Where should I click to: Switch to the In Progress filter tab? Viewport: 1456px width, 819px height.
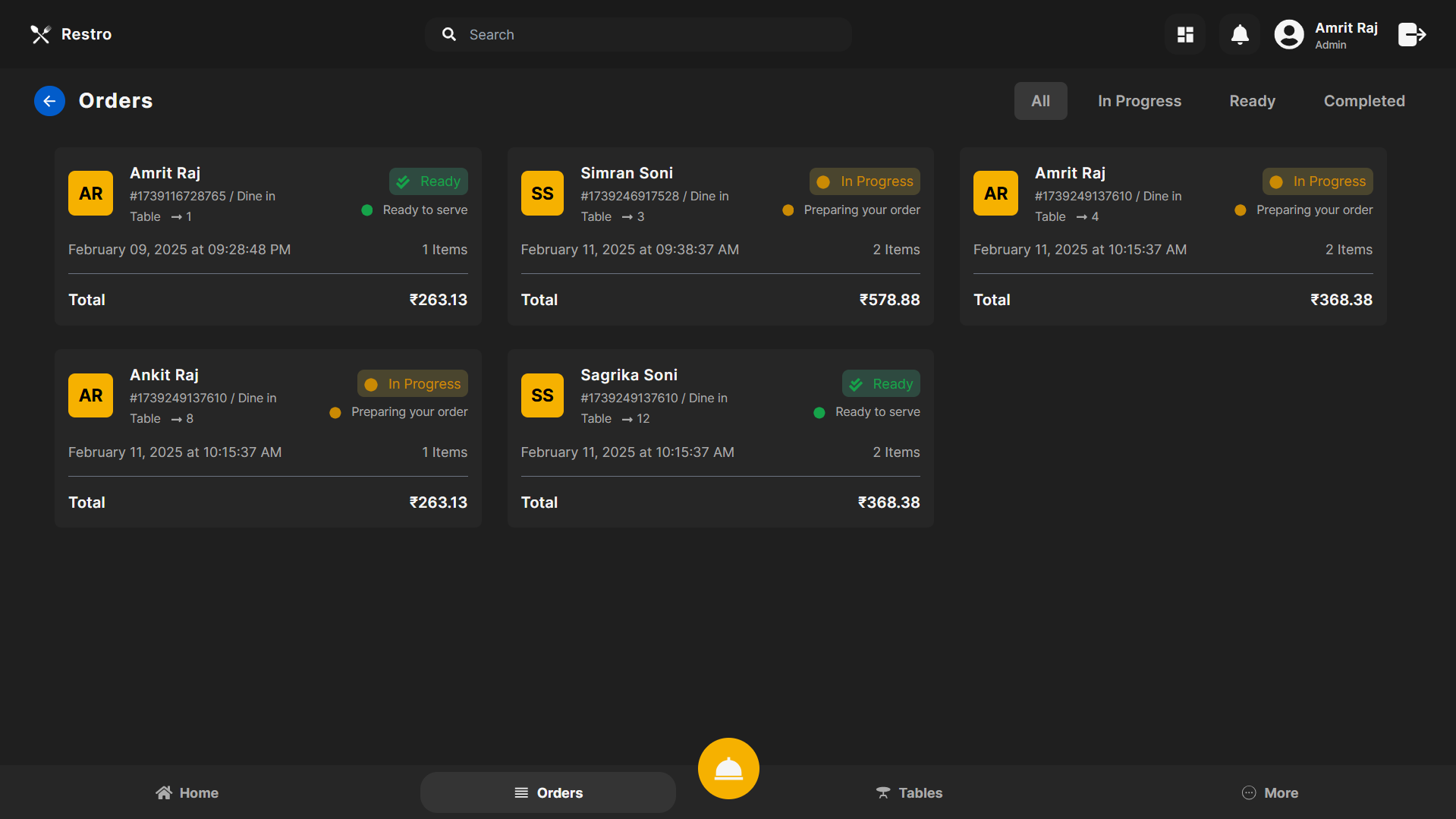[x=1139, y=100]
